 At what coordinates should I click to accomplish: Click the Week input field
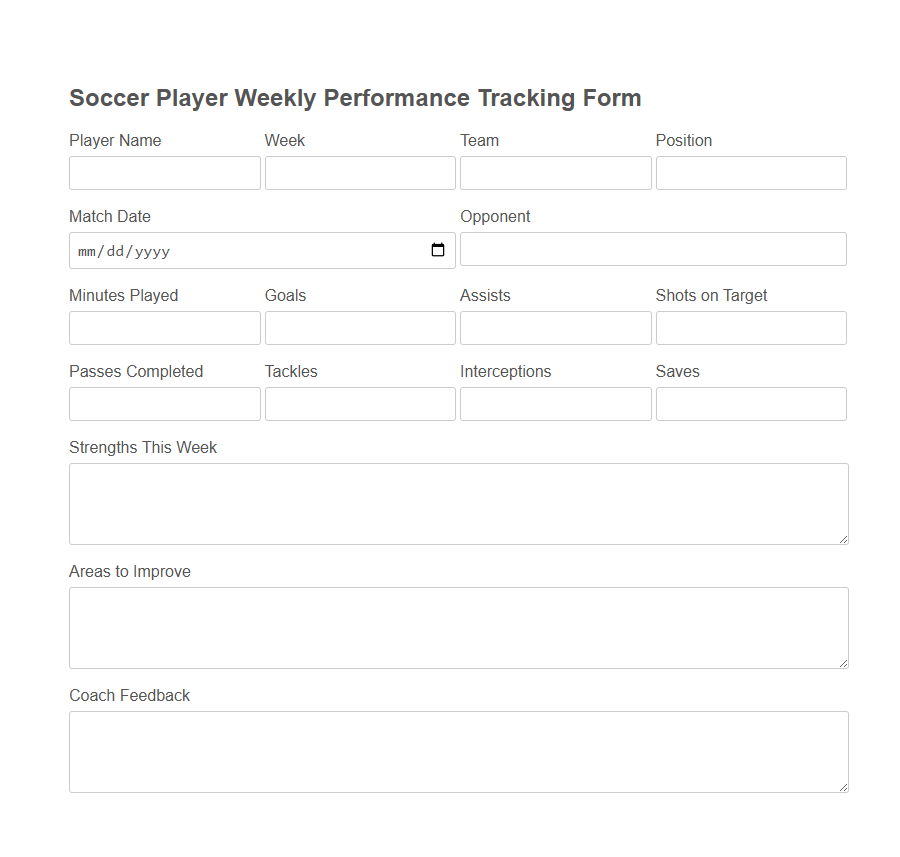pyautogui.click(x=359, y=172)
